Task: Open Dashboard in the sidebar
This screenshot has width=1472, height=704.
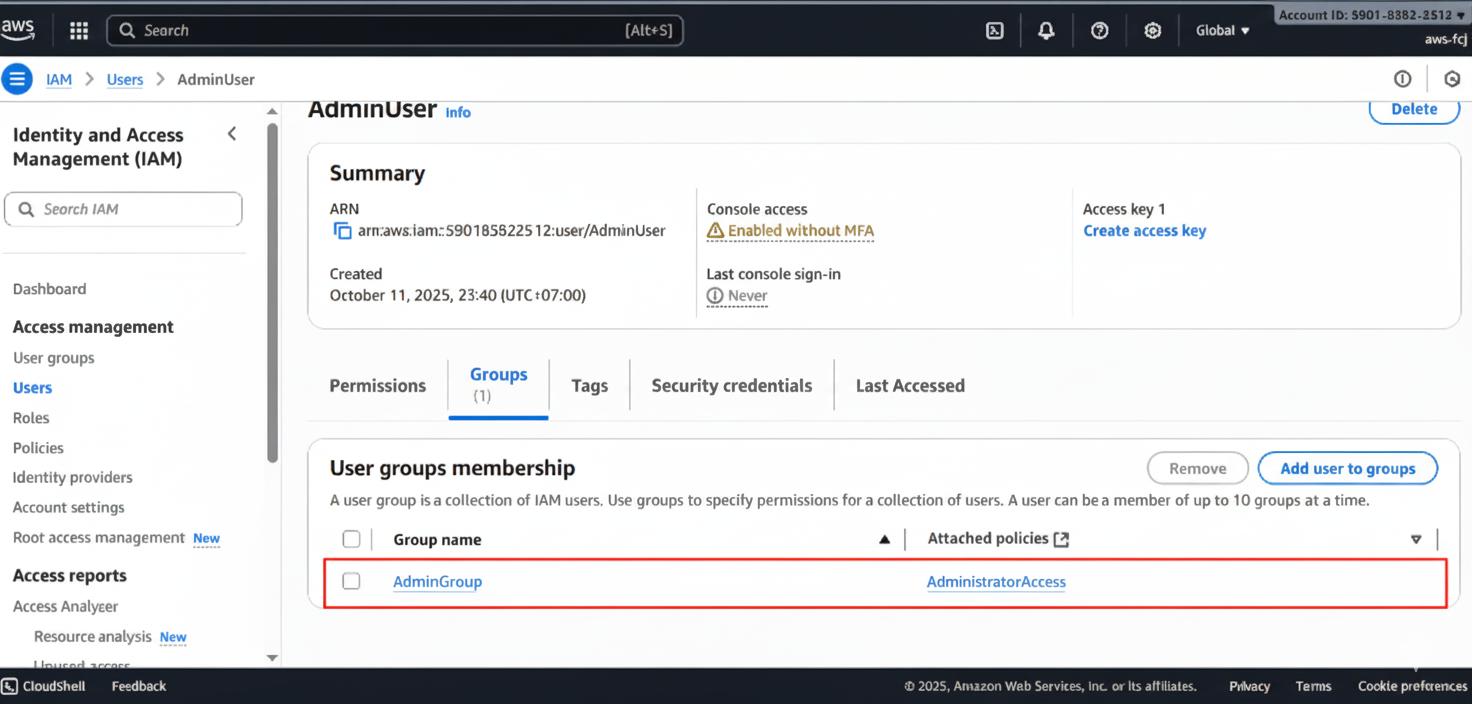Action: click(50, 289)
